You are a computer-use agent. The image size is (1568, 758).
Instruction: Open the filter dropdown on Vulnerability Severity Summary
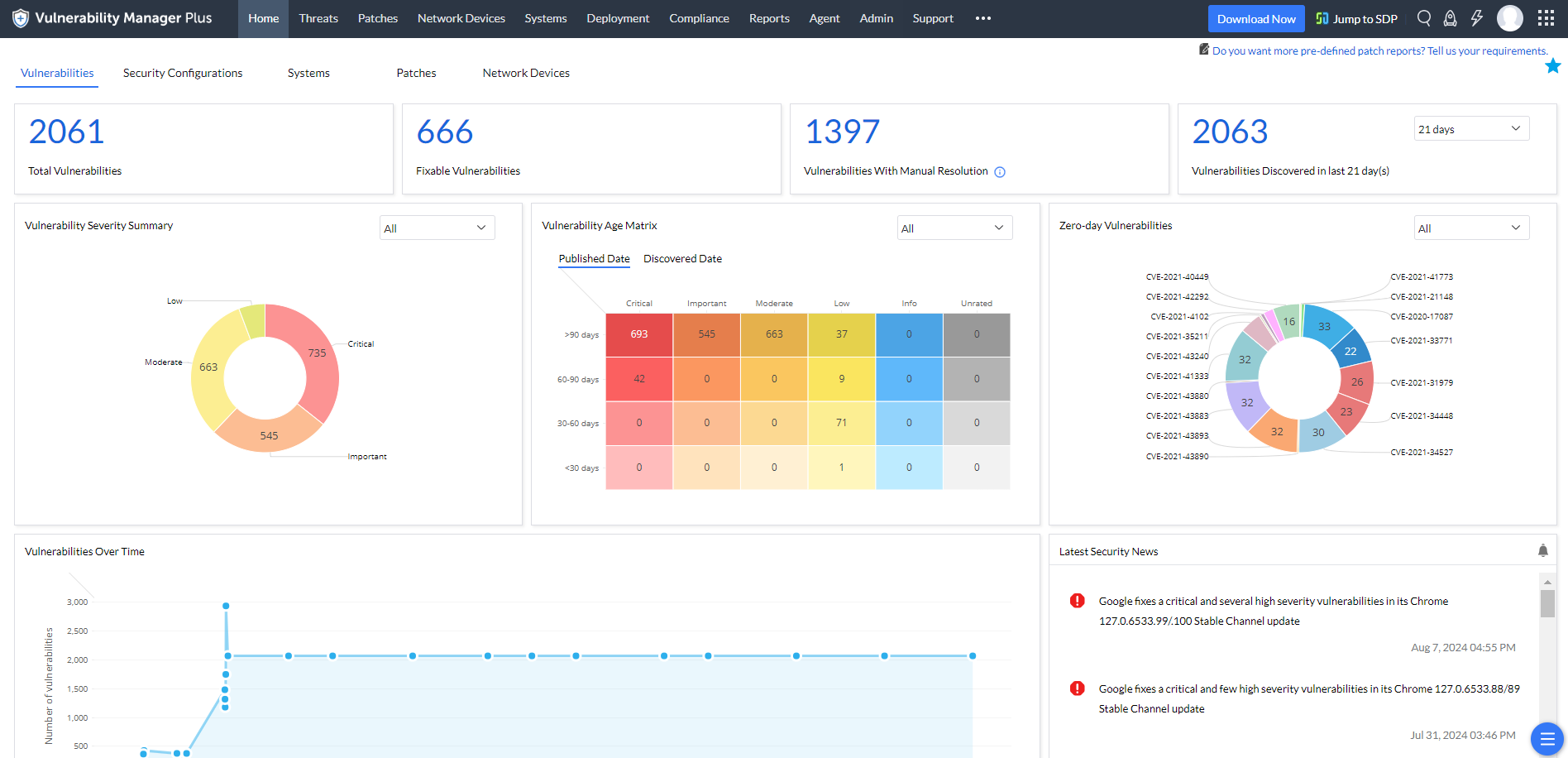[437, 228]
